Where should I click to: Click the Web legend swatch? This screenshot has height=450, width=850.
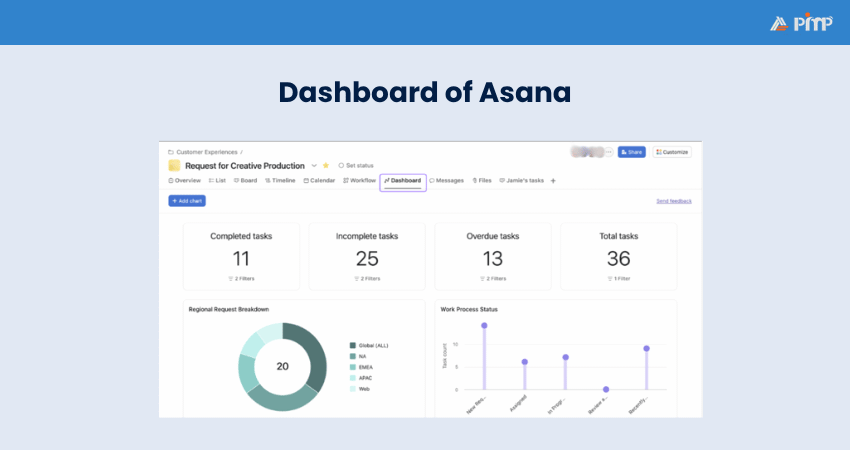tap(353, 389)
